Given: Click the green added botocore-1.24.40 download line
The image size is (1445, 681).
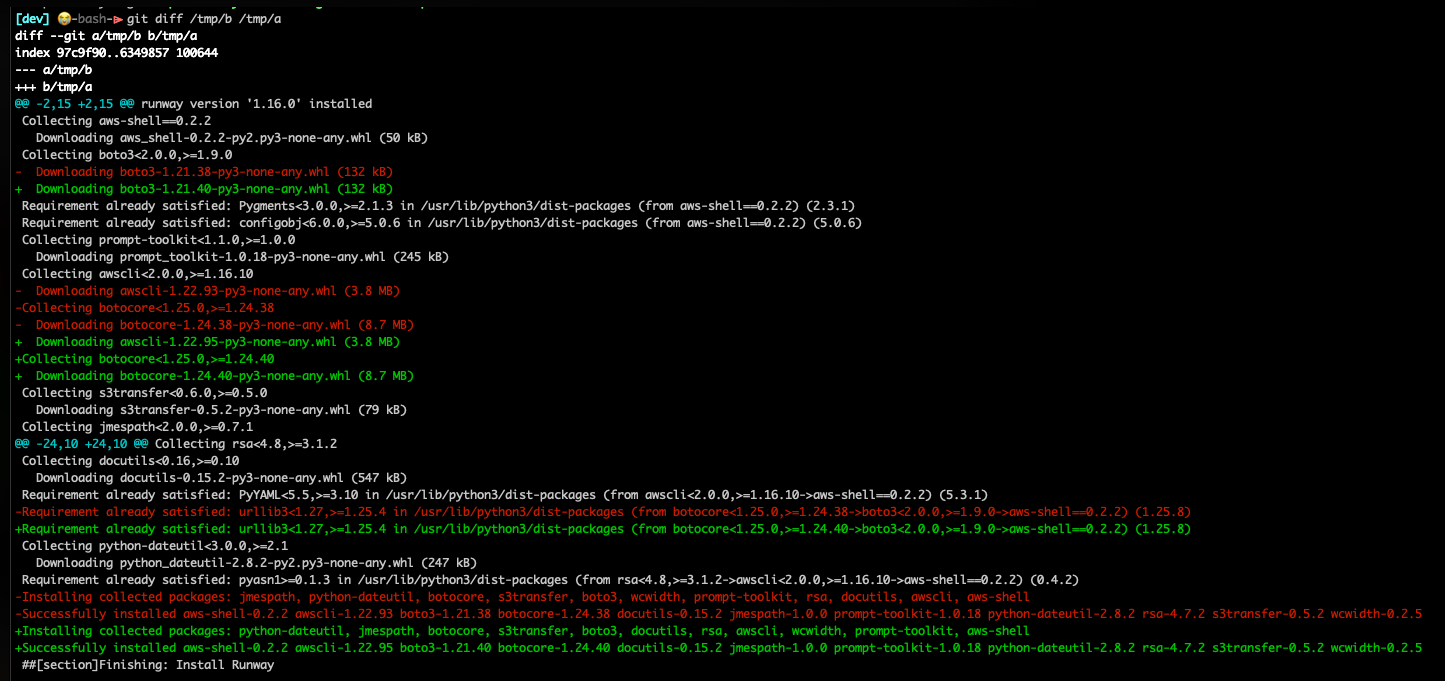Looking at the screenshot, I should (215, 376).
